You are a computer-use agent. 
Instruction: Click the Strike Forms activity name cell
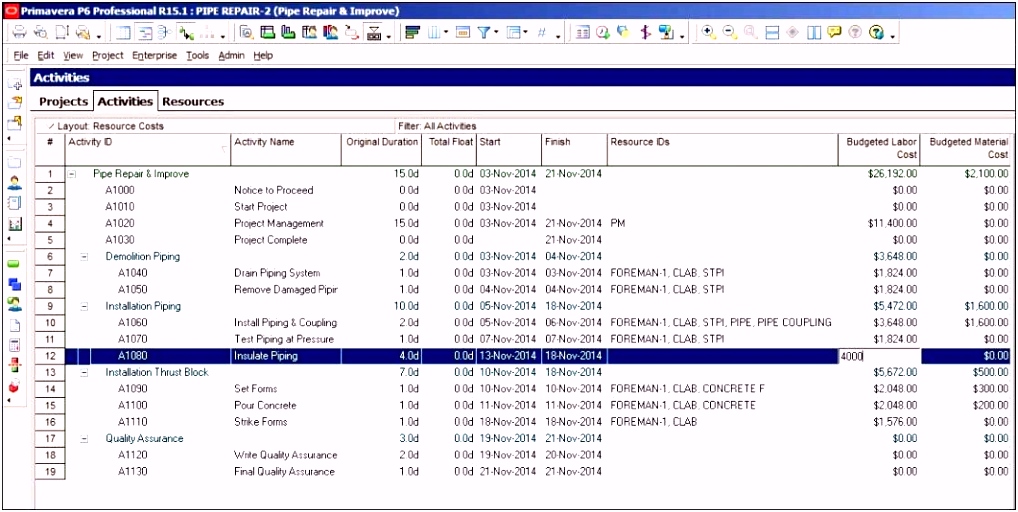(286, 422)
